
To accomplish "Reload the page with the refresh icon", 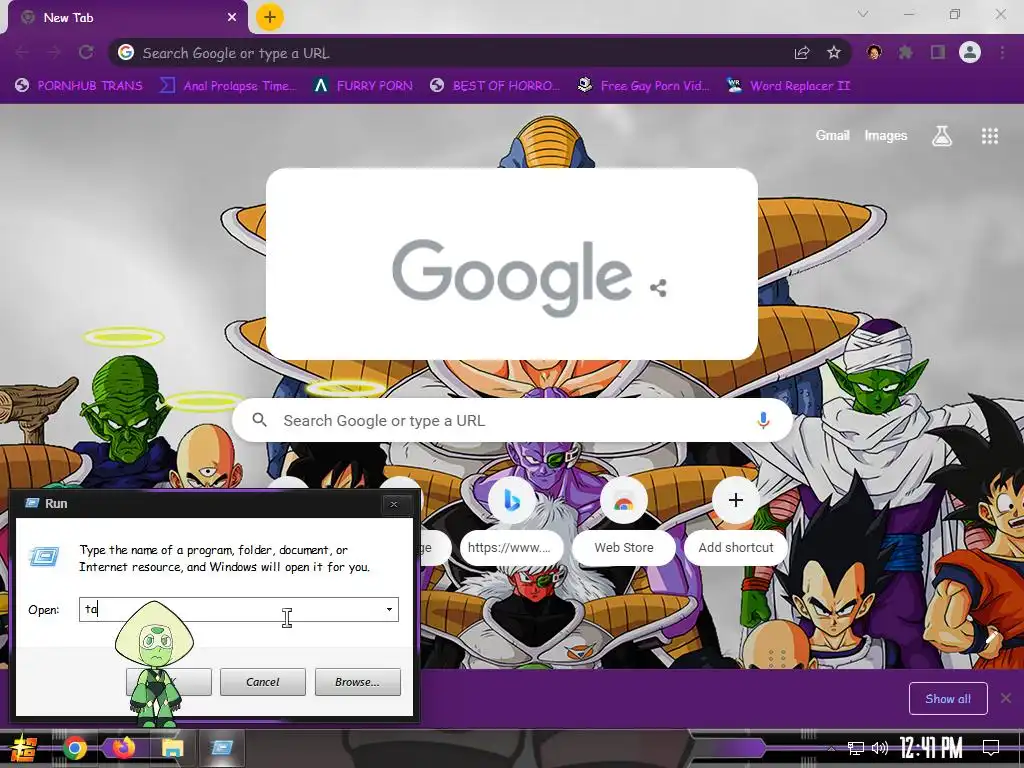I will [x=86, y=52].
